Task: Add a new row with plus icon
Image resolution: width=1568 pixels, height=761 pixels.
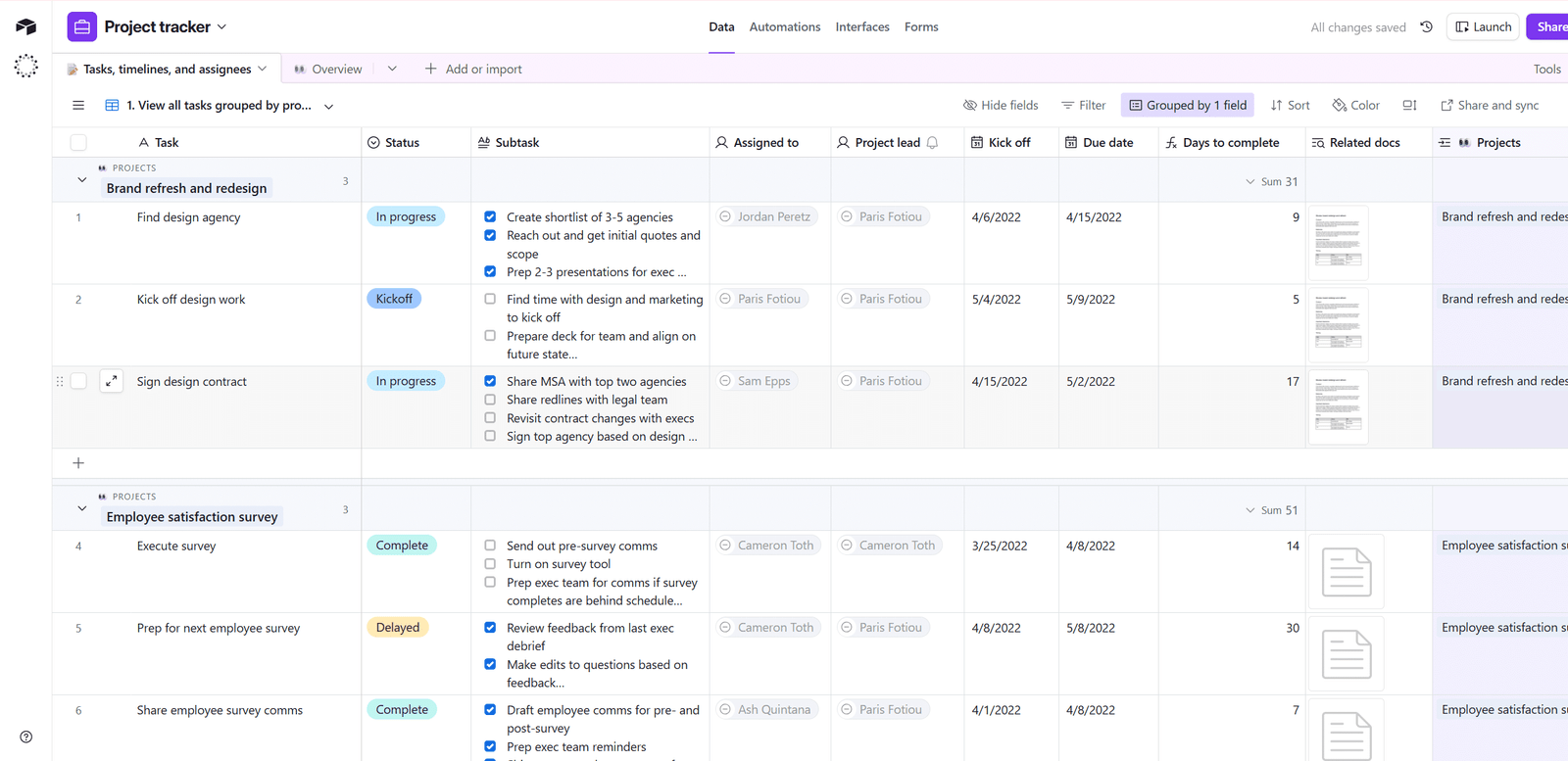Action: pos(78,463)
